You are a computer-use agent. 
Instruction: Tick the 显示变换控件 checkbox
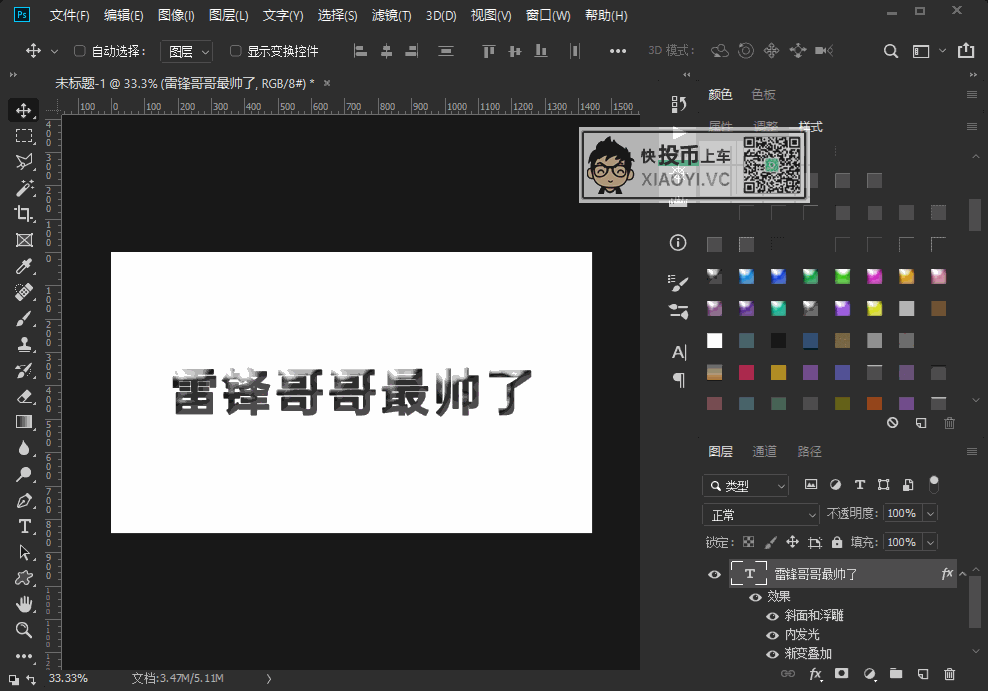click(x=236, y=51)
